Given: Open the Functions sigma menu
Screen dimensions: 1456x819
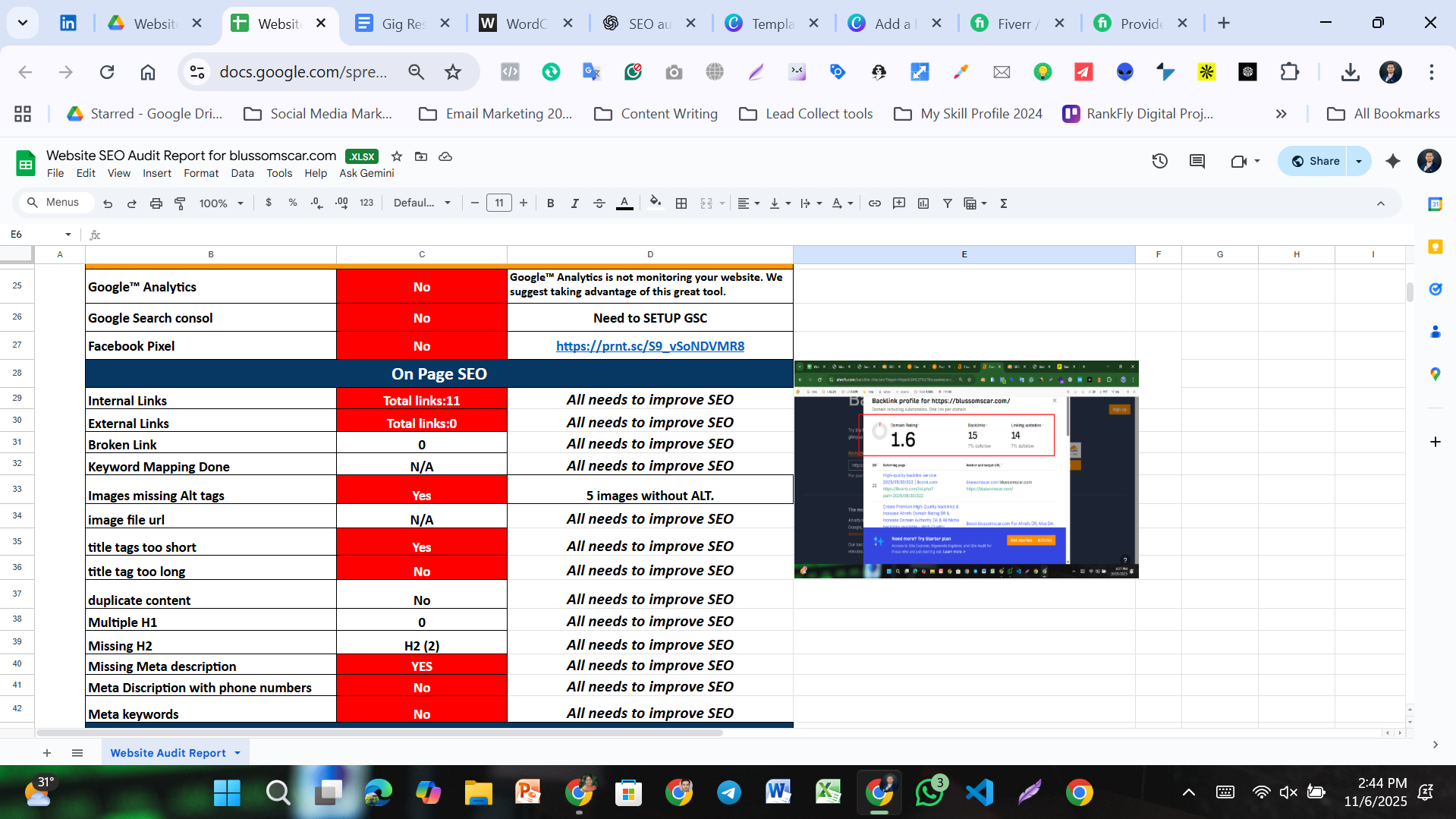Looking at the screenshot, I should click(1003, 203).
